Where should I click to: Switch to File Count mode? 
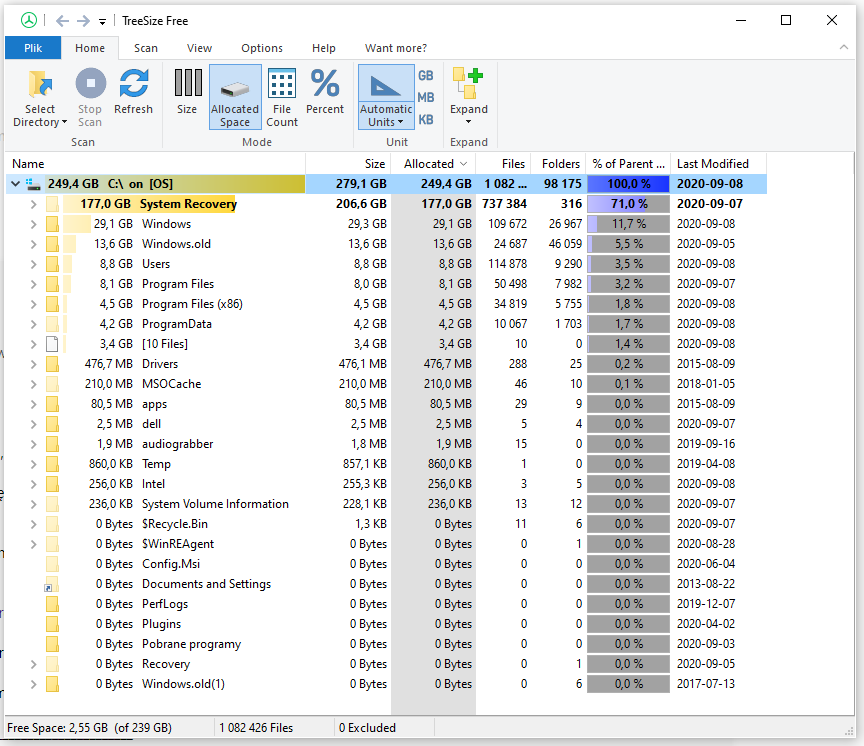coord(282,98)
